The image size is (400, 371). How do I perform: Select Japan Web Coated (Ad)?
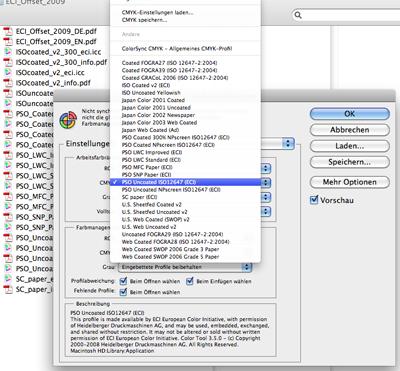click(185, 130)
